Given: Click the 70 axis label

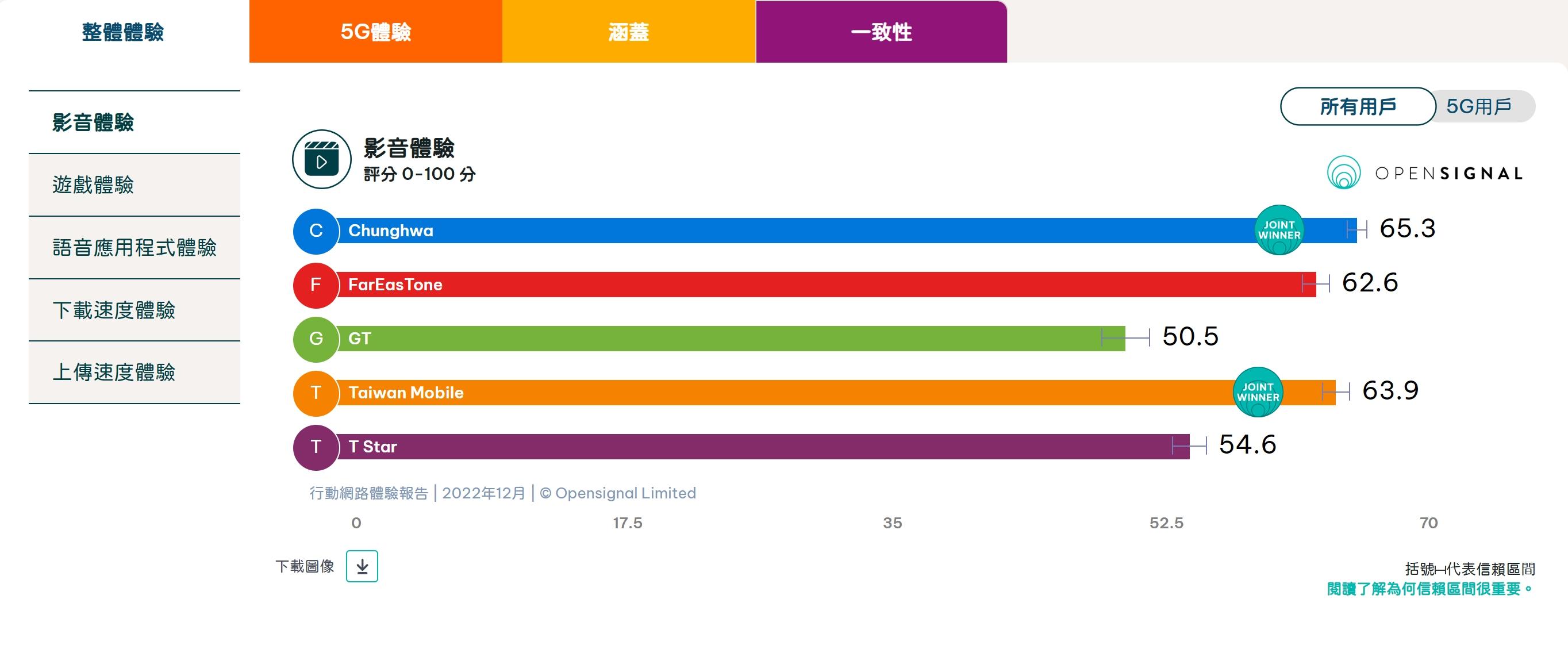Looking at the screenshot, I should (1428, 523).
